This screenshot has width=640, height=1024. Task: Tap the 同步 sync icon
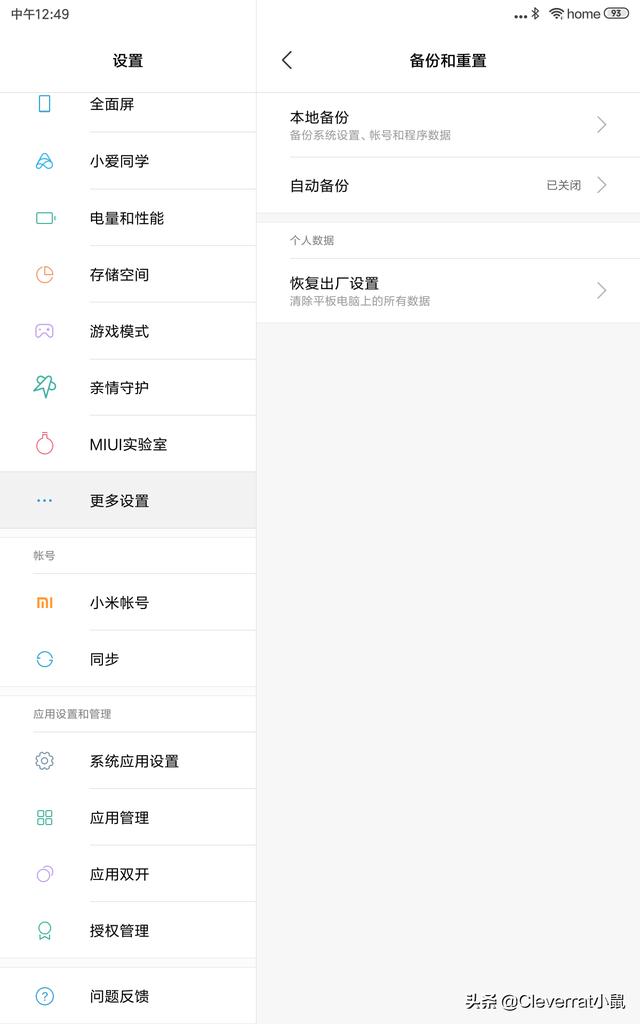tap(44, 659)
